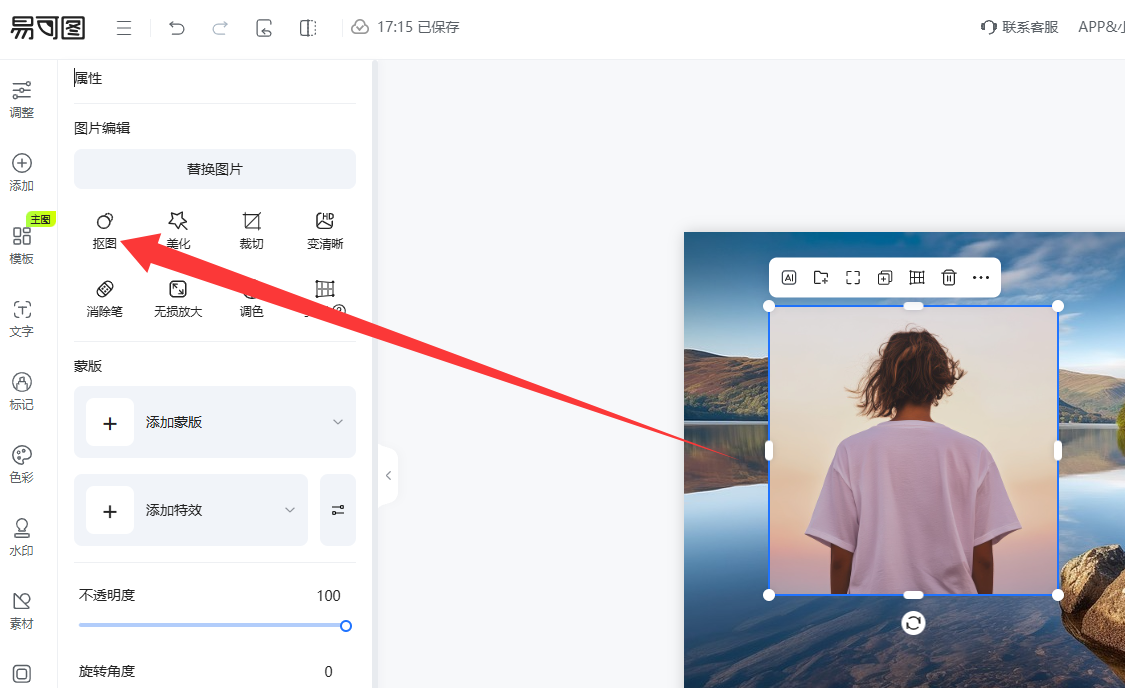Image resolution: width=1125 pixels, height=688 pixels.
Task: Click the 不透明度 opacity slider track
Action: [x=212, y=626]
